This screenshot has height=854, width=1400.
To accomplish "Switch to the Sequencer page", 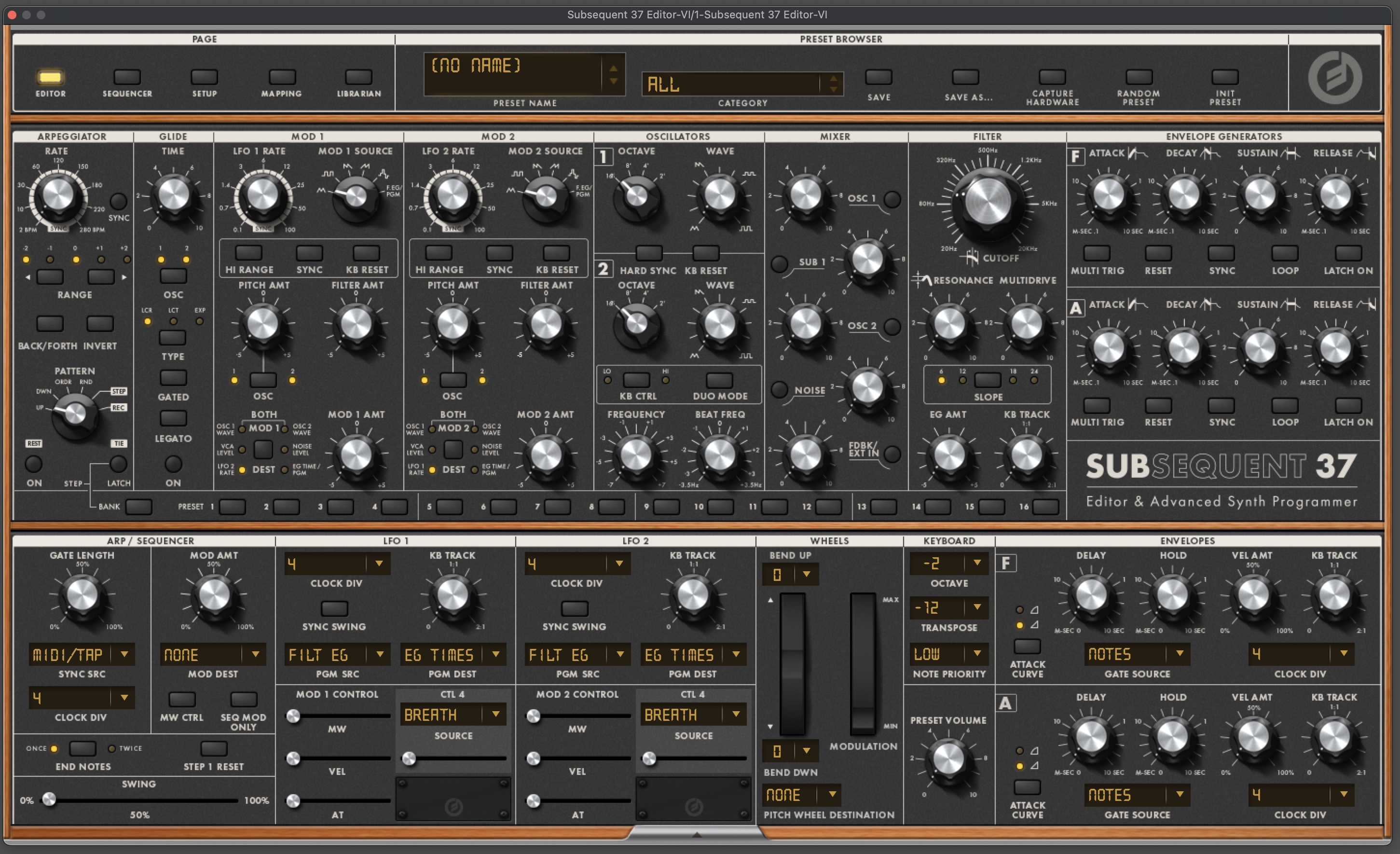I will (x=127, y=77).
